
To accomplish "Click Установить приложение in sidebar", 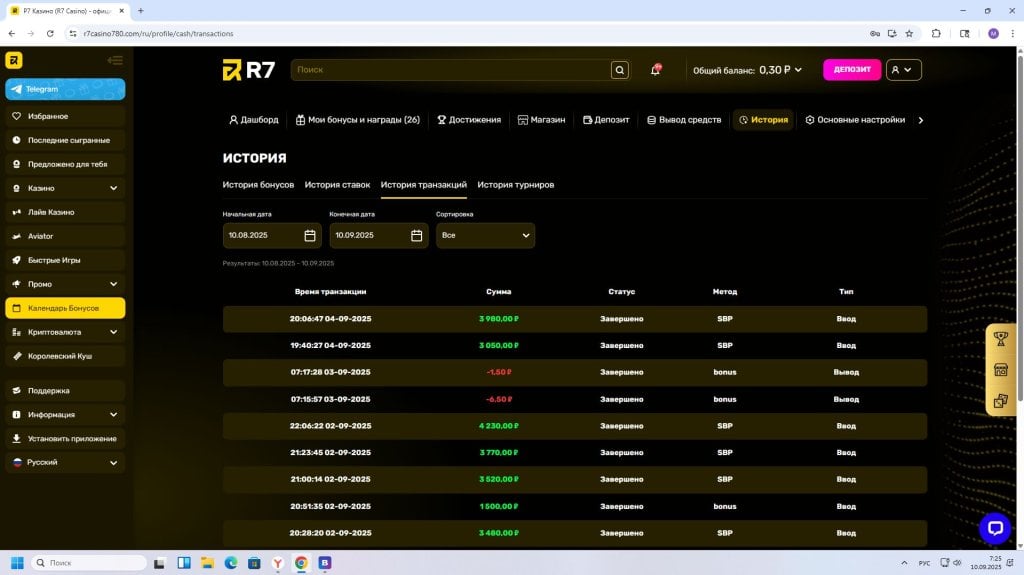I will pyautogui.click(x=65, y=438).
